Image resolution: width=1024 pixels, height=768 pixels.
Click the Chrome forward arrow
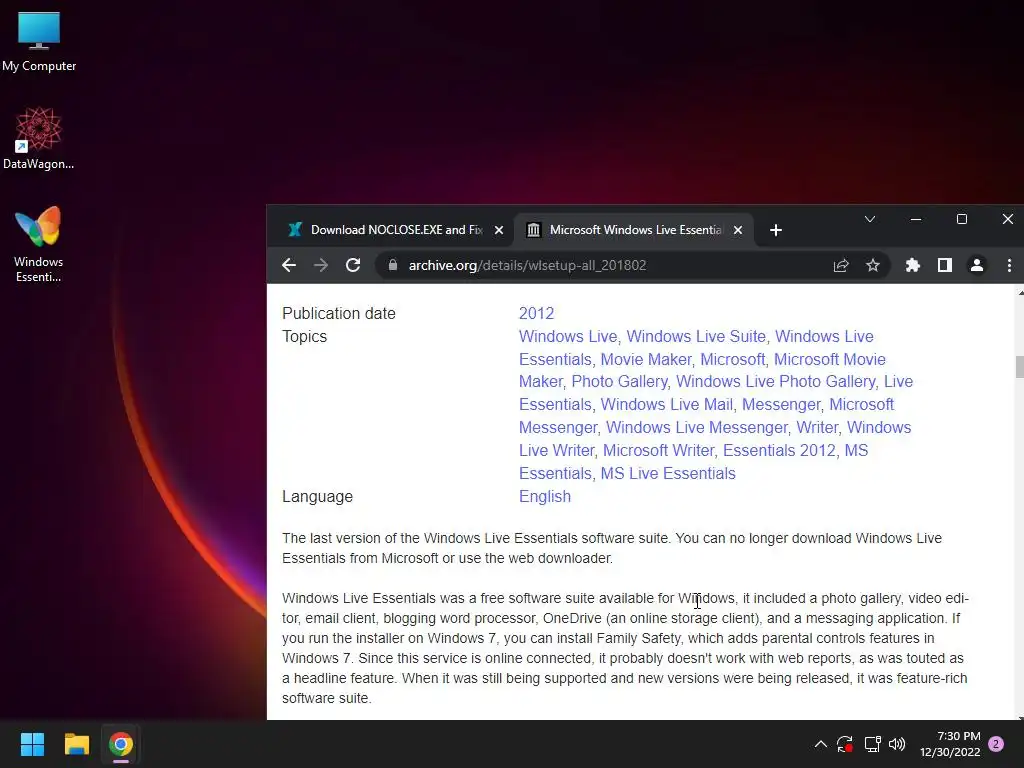coord(321,265)
